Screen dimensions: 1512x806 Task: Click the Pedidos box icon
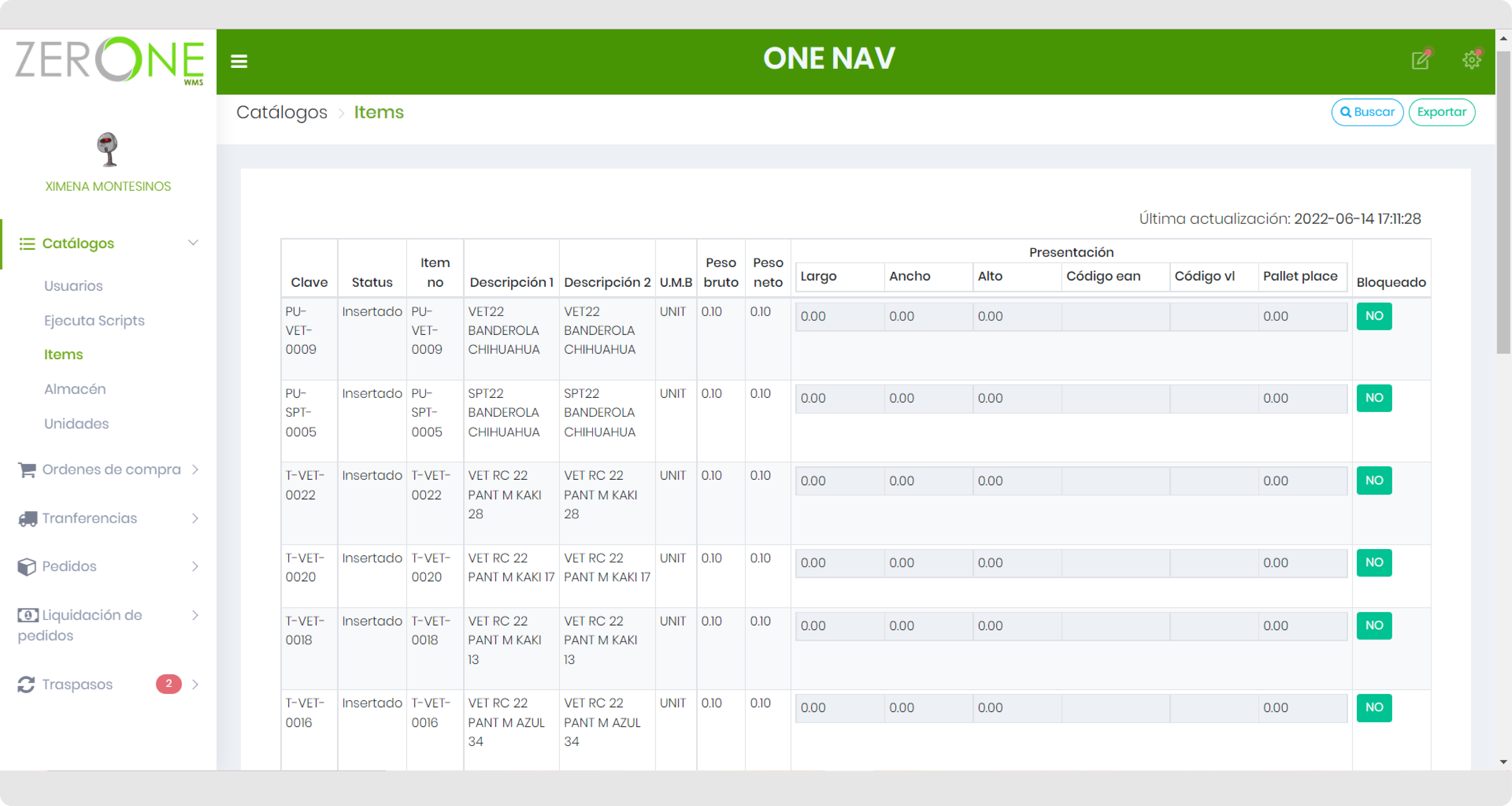click(x=26, y=566)
